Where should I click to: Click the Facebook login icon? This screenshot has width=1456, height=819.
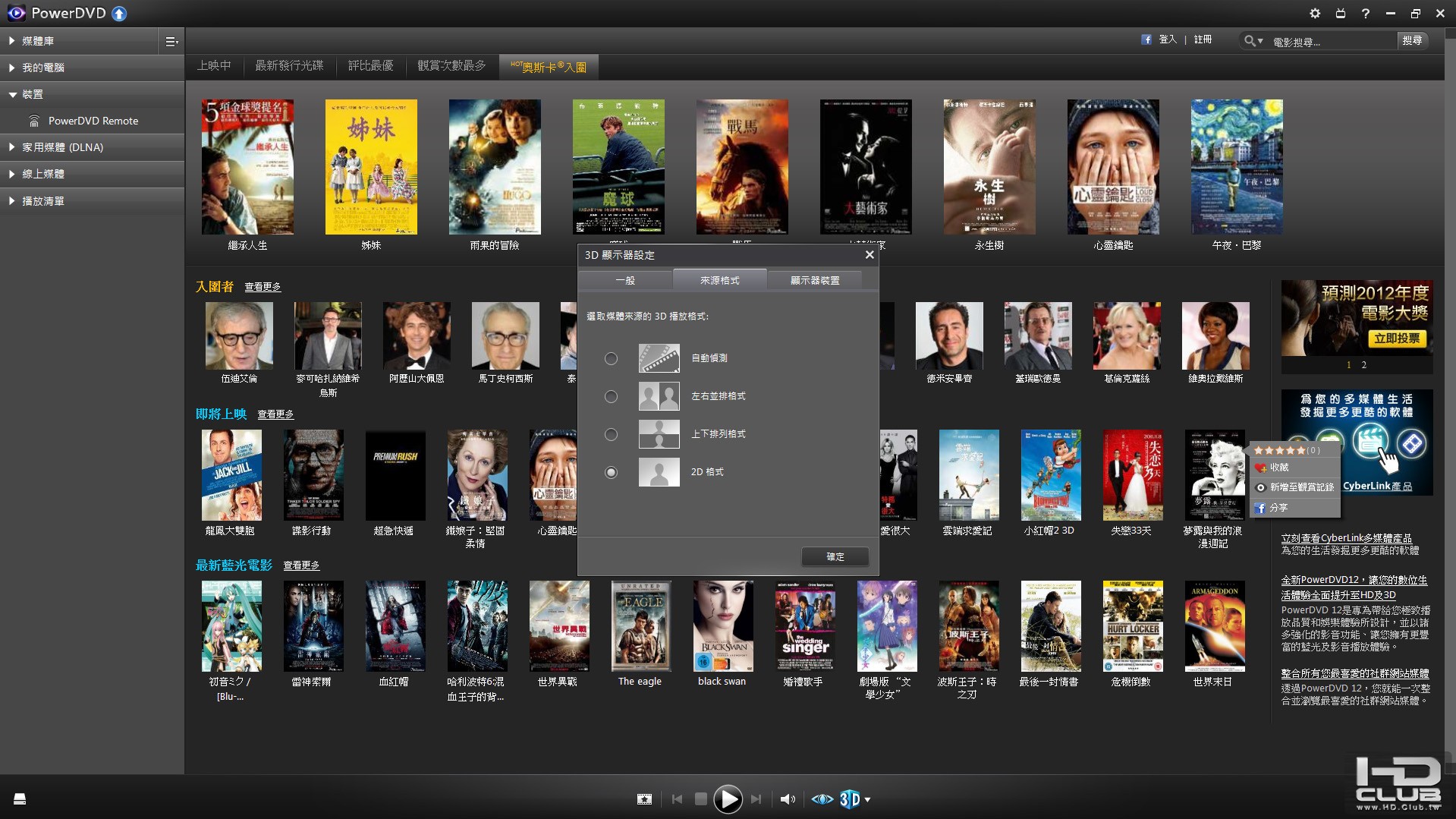[1146, 39]
